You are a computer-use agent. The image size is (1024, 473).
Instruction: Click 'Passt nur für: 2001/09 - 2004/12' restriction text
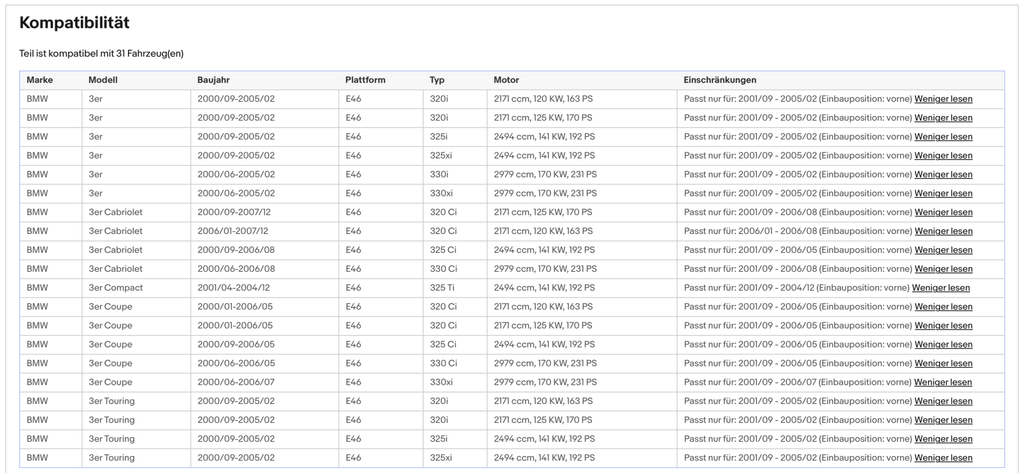tap(748, 288)
